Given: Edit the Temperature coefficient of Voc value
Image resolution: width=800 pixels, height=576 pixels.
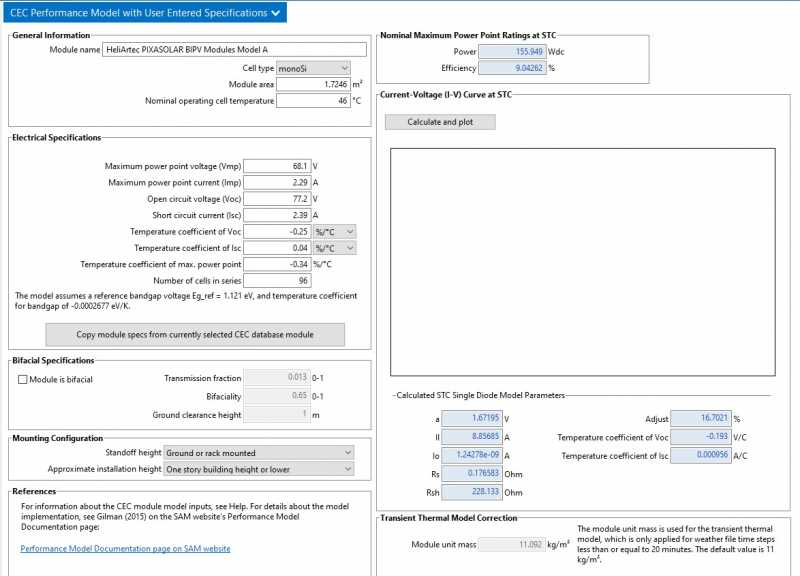Looking at the screenshot, I should pos(276,231).
